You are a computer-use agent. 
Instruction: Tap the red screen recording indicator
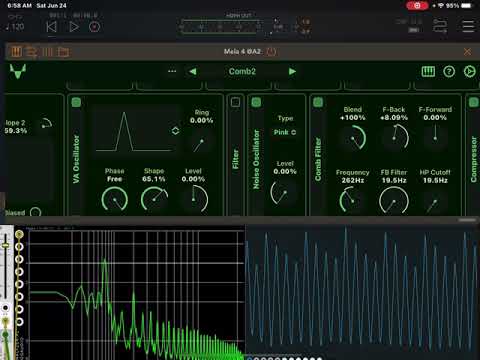click(x=417, y=6)
